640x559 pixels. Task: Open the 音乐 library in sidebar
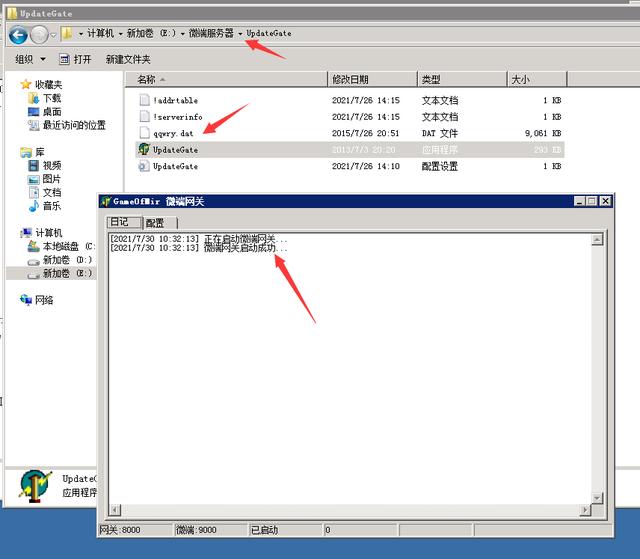[50, 205]
